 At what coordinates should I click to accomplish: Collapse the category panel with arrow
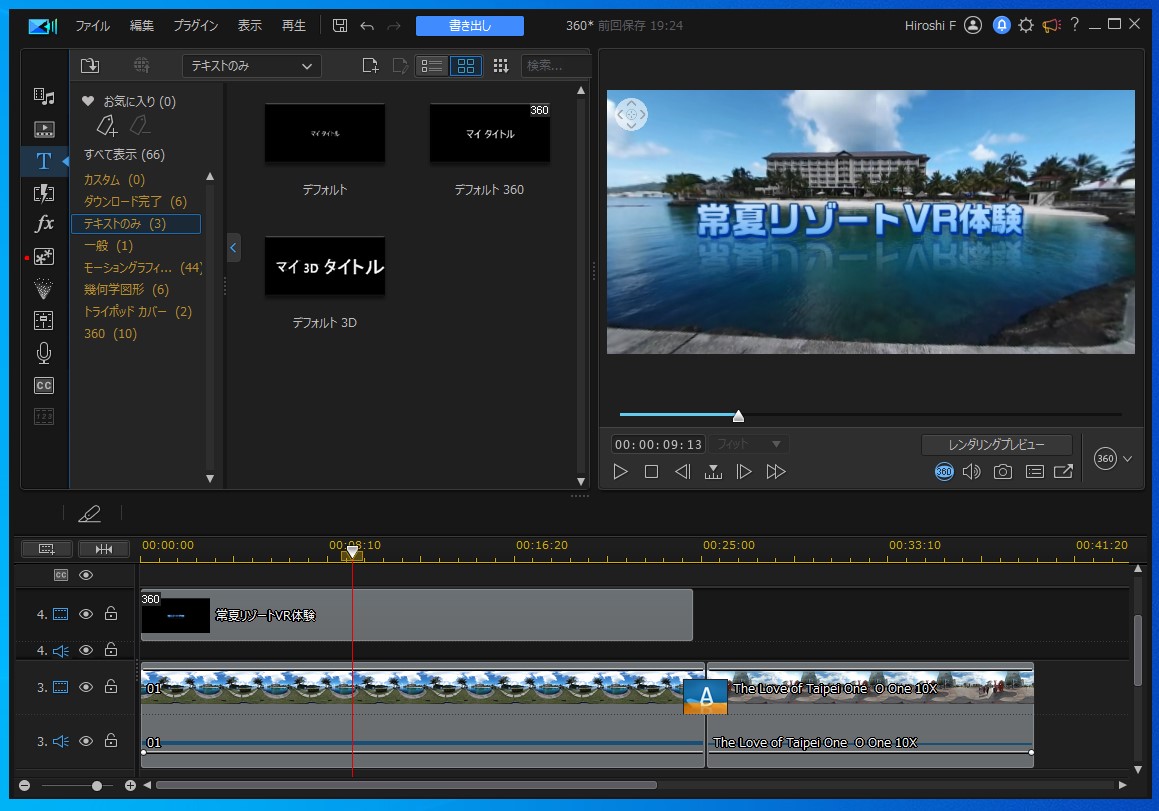(233, 246)
